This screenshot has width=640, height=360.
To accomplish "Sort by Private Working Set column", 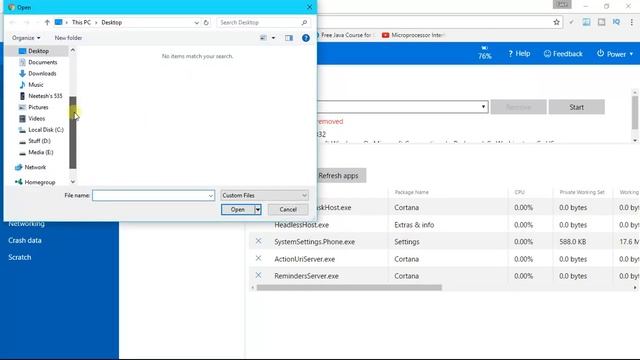I will [582, 192].
